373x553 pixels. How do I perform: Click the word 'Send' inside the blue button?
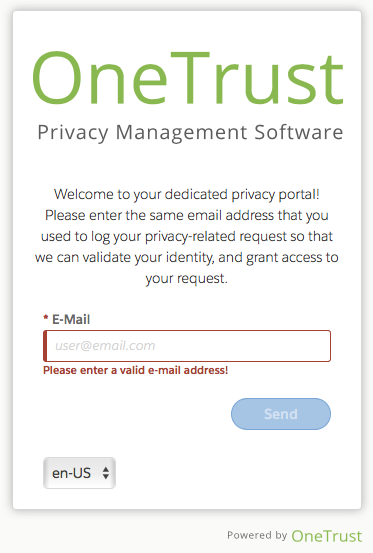(281, 414)
